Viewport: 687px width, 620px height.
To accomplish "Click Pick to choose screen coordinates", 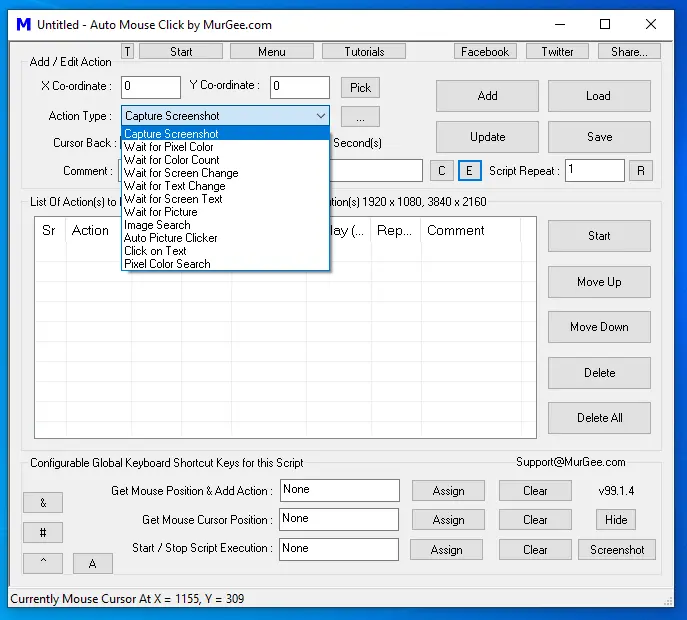I will point(360,88).
